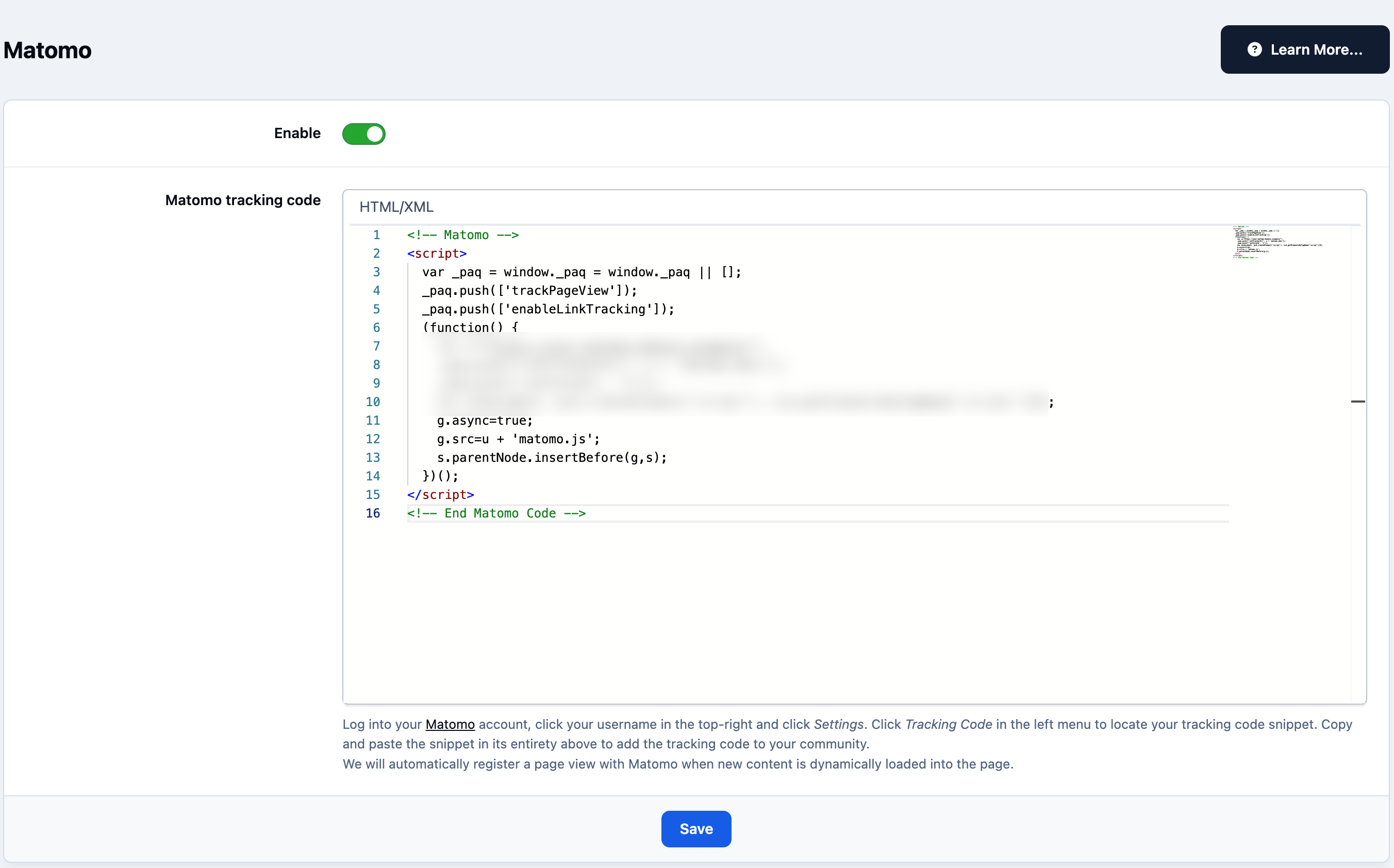Screen dimensions: 1394x868
Task: Open the Matomo link in the help text
Action: [450, 724]
